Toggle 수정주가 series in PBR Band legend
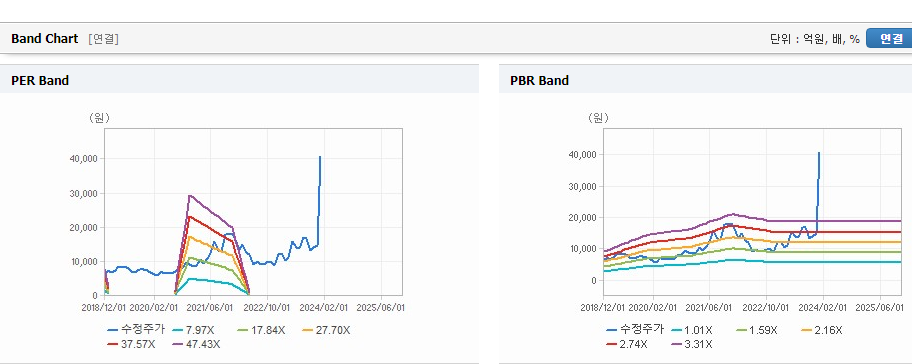The width and height of the screenshot is (912, 364). tap(635, 330)
